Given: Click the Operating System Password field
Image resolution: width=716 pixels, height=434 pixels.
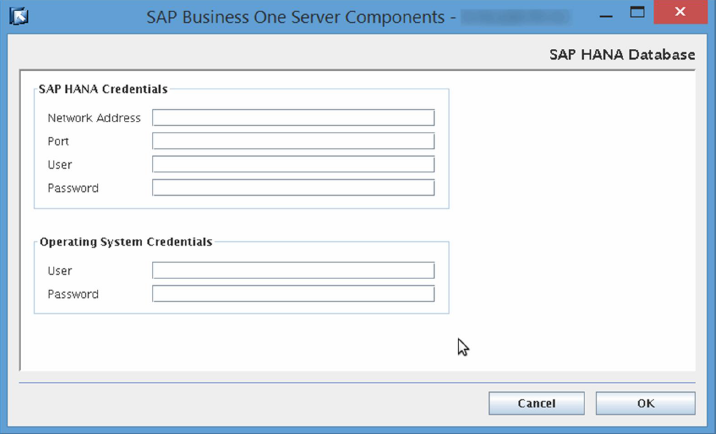Looking at the screenshot, I should click(x=293, y=293).
